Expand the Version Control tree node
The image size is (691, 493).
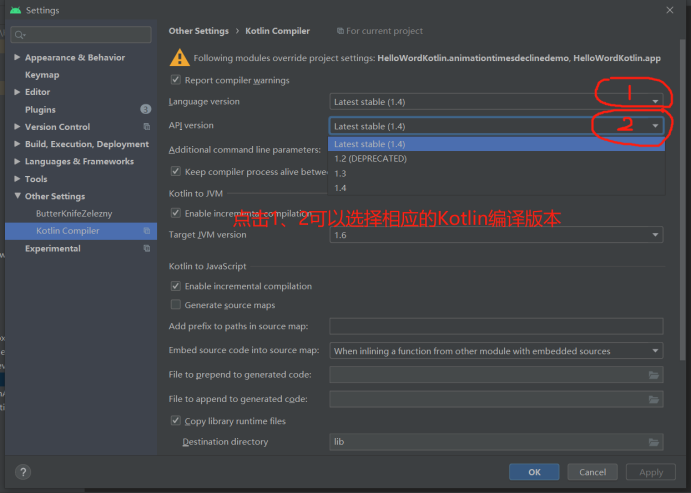point(17,126)
